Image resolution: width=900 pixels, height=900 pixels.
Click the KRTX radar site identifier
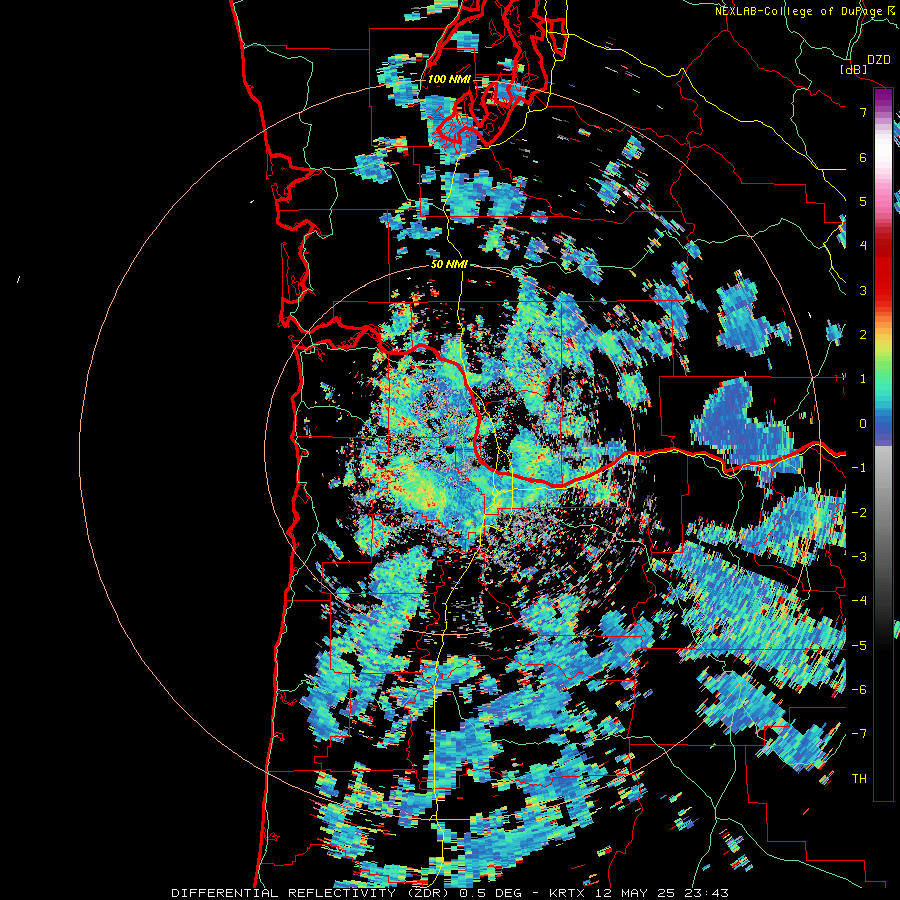569,893
